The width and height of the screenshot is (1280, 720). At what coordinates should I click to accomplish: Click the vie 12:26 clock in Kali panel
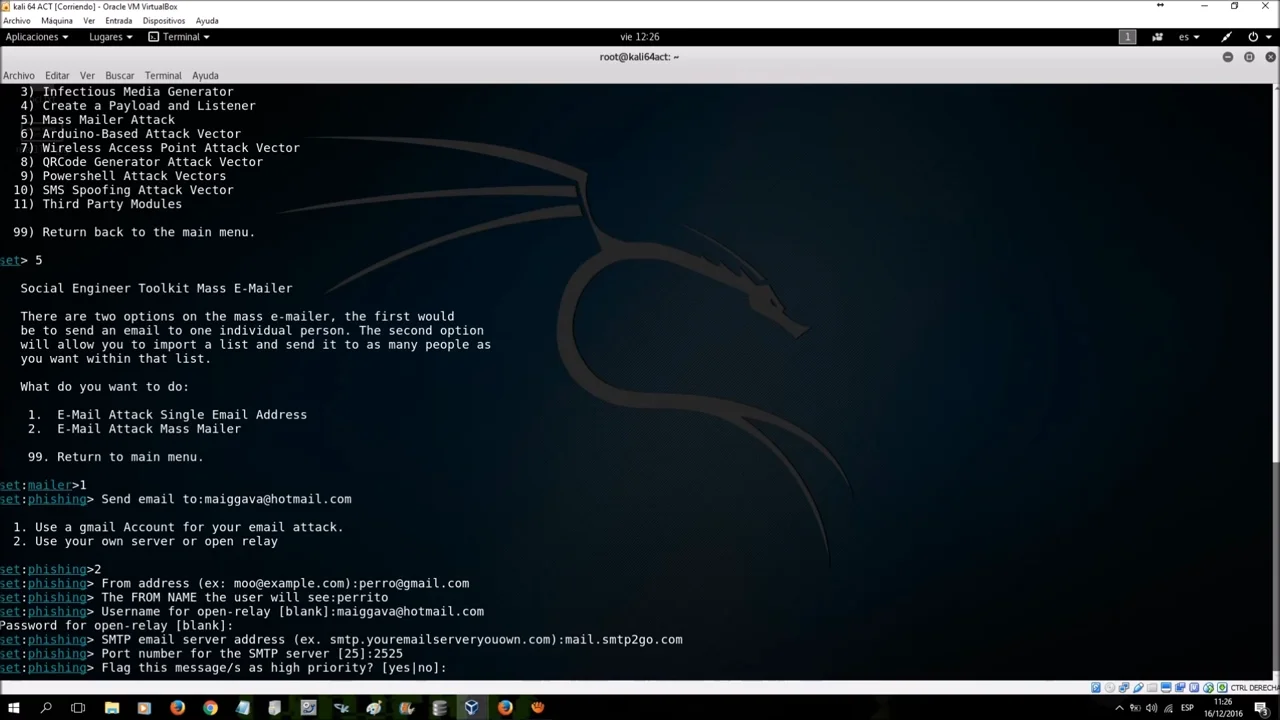click(x=640, y=37)
